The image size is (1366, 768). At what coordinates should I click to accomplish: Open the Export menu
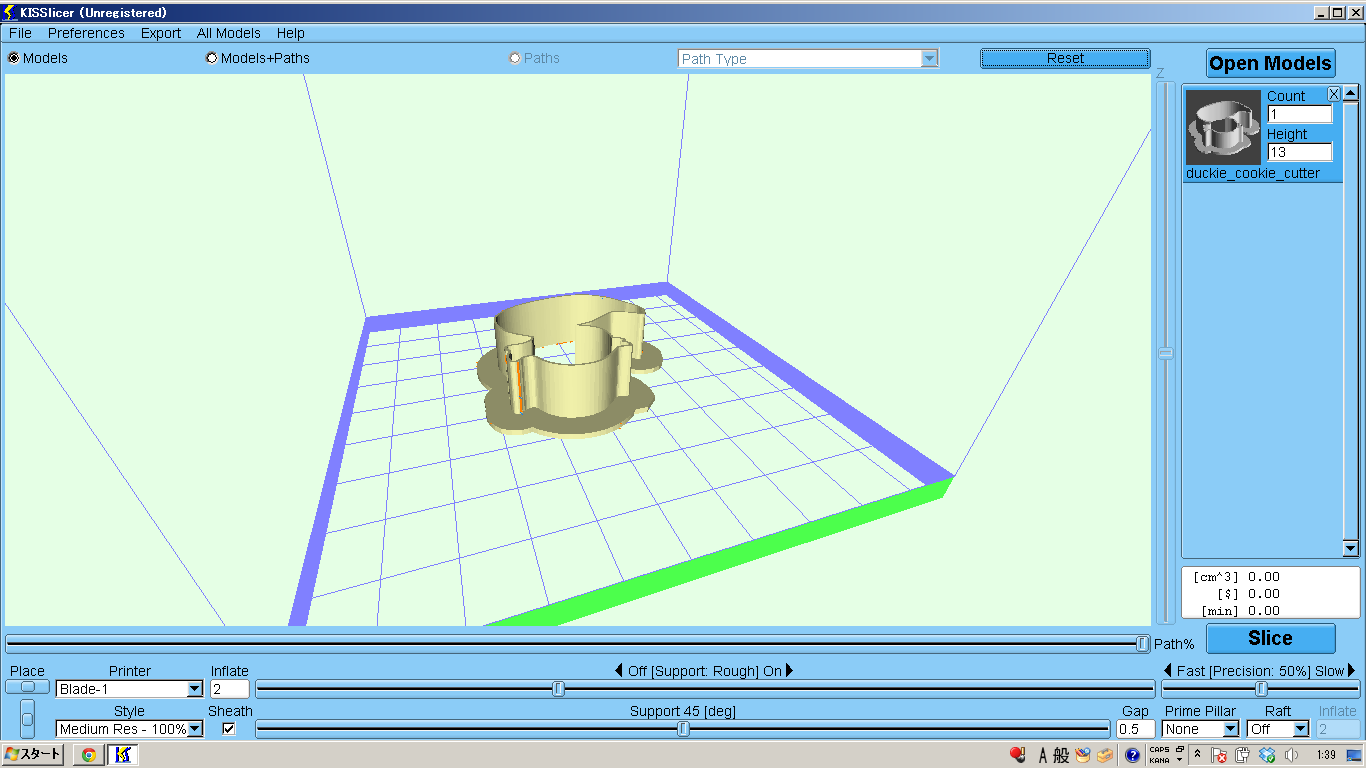coord(160,33)
